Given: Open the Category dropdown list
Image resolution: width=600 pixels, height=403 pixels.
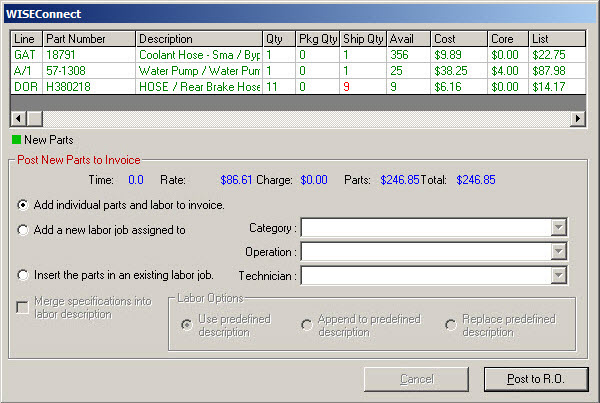Looking at the screenshot, I should (558, 228).
